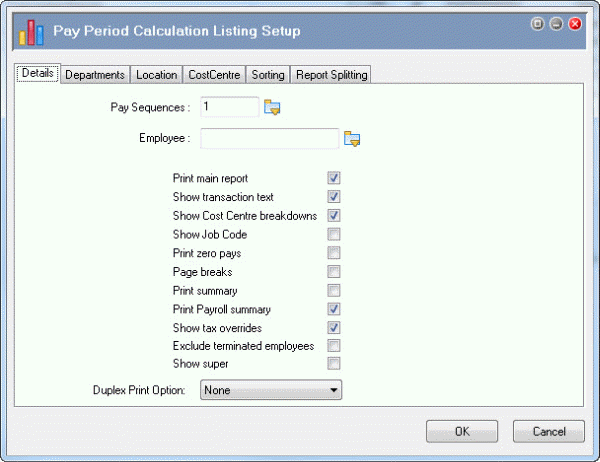Click the 'Print Payroll summary' label text
The image size is (600, 462).
point(222,309)
